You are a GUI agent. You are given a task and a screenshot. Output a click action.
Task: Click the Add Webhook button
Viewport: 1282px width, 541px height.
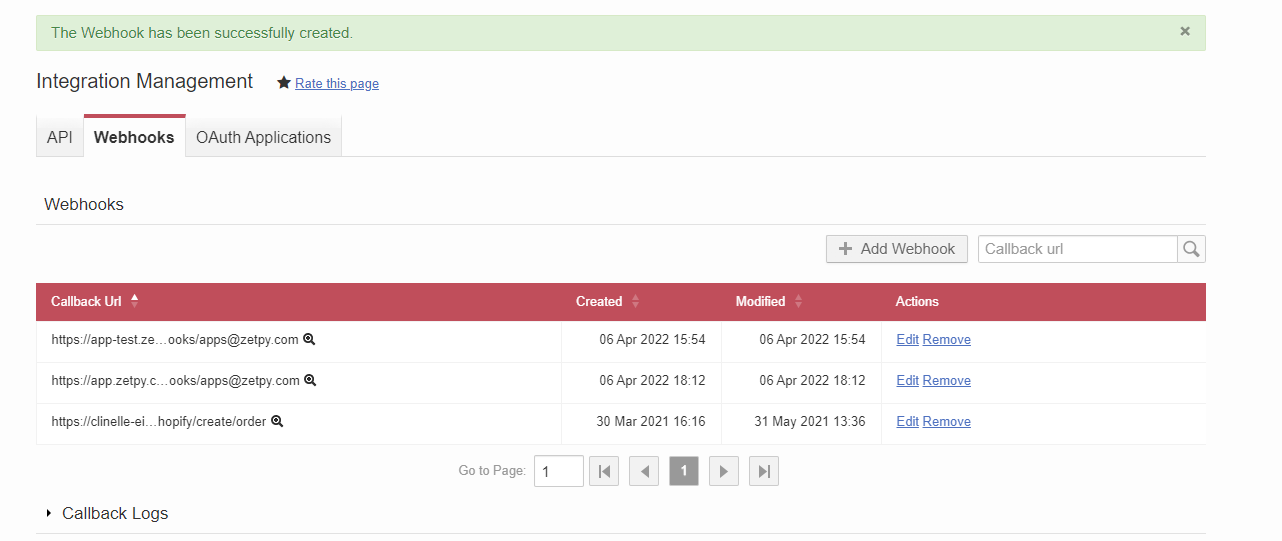[x=896, y=249]
